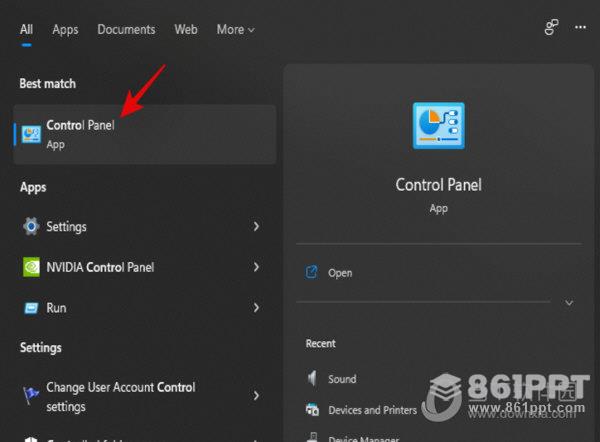The image size is (600, 442).
Task: Select the Web tab
Action: (186, 29)
